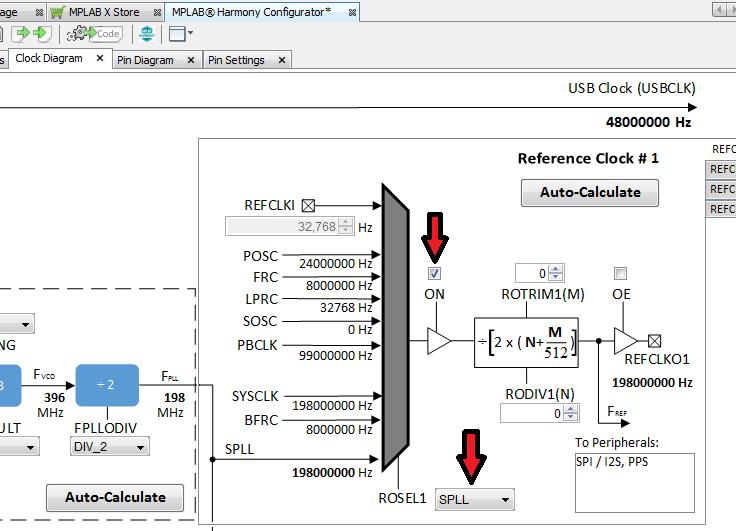Click the REFCLKI pin box
This screenshot has width=736, height=531.
[308, 205]
